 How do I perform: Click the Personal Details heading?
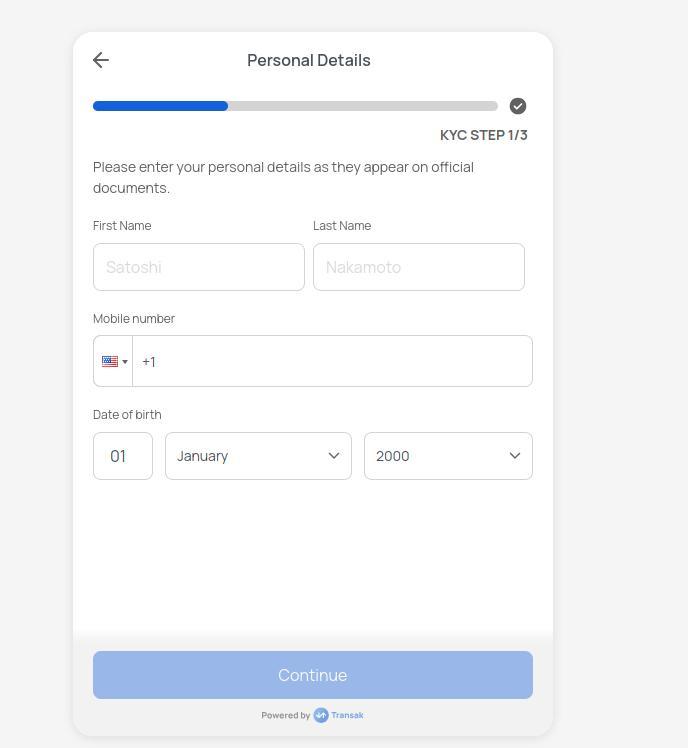tap(309, 61)
